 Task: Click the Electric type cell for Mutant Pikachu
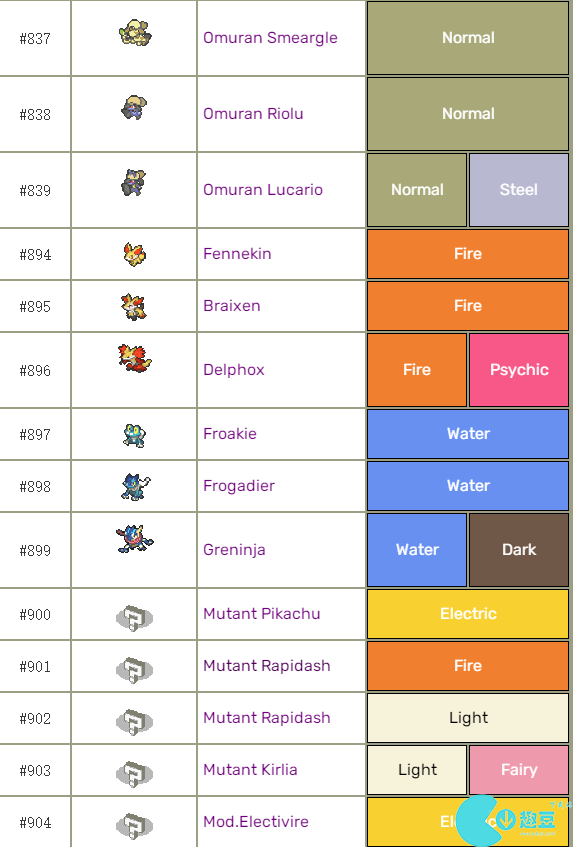click(x=468, y=614)
